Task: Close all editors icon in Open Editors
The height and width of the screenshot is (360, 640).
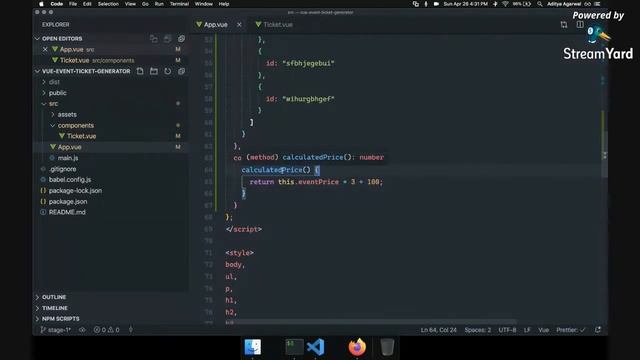Action: 181,38
